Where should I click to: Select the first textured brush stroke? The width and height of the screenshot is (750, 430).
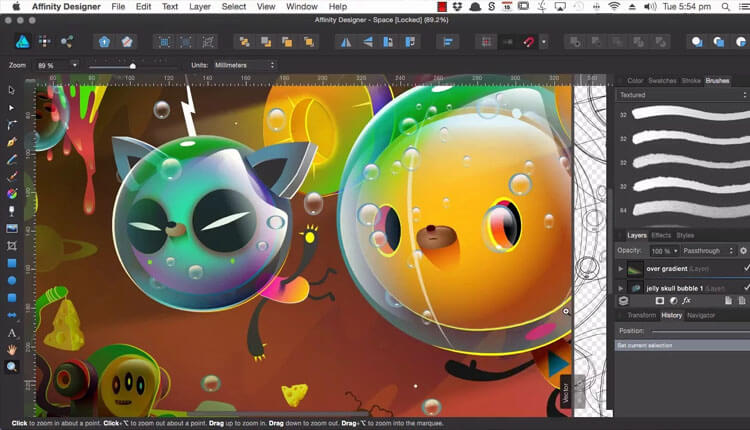coord(691,114)
